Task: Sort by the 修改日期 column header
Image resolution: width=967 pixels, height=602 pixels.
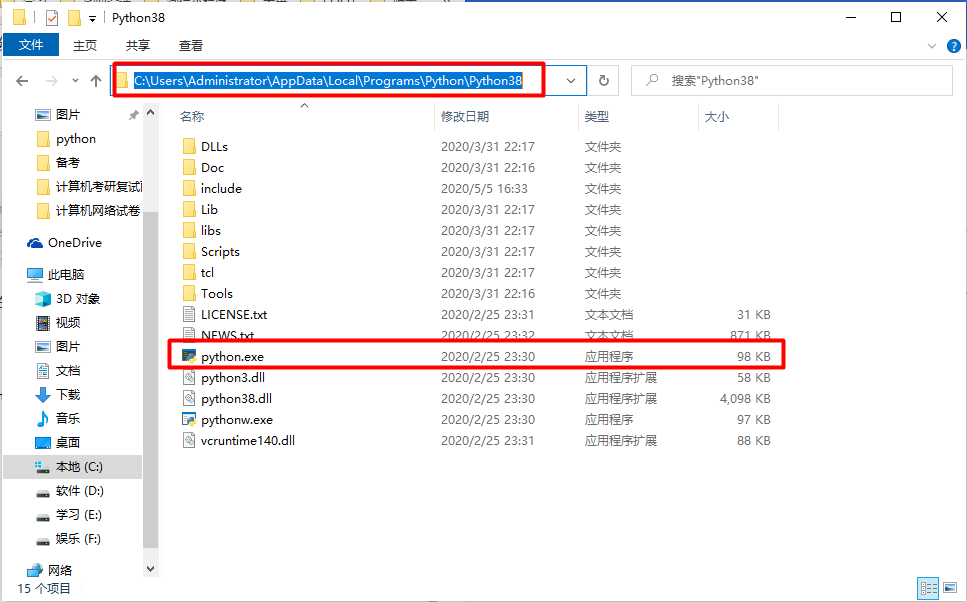Action: pos(465,117)
